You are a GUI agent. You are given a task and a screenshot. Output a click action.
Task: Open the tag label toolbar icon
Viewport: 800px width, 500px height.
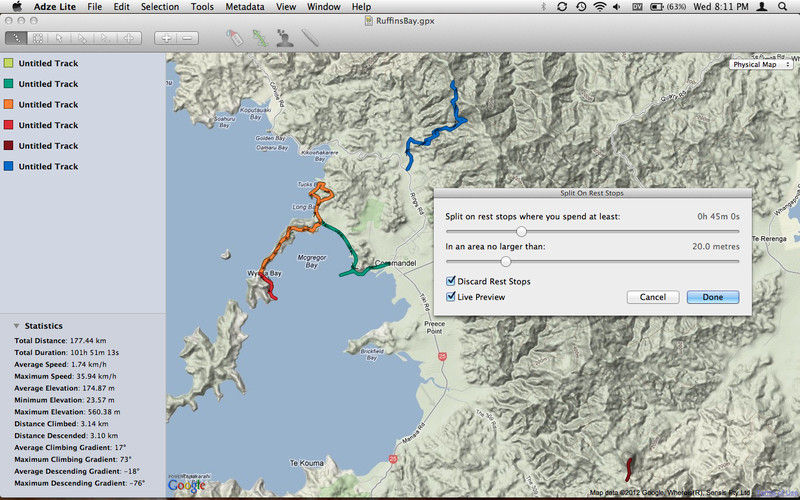point(234,38)
